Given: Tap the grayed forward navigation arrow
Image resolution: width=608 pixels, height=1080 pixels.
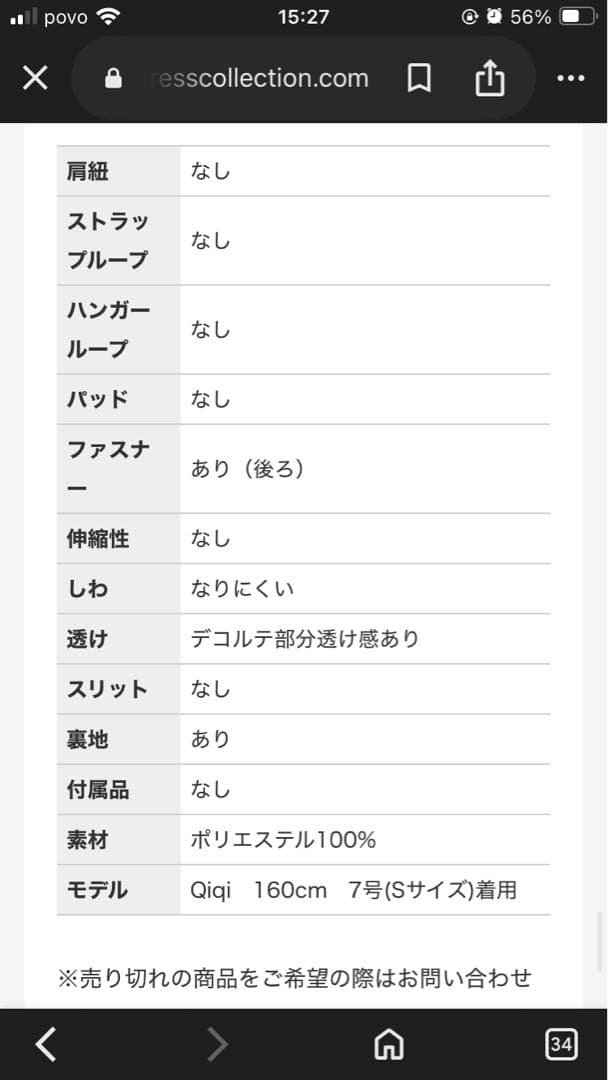Looking at the screenshot, I should 218,1043.
